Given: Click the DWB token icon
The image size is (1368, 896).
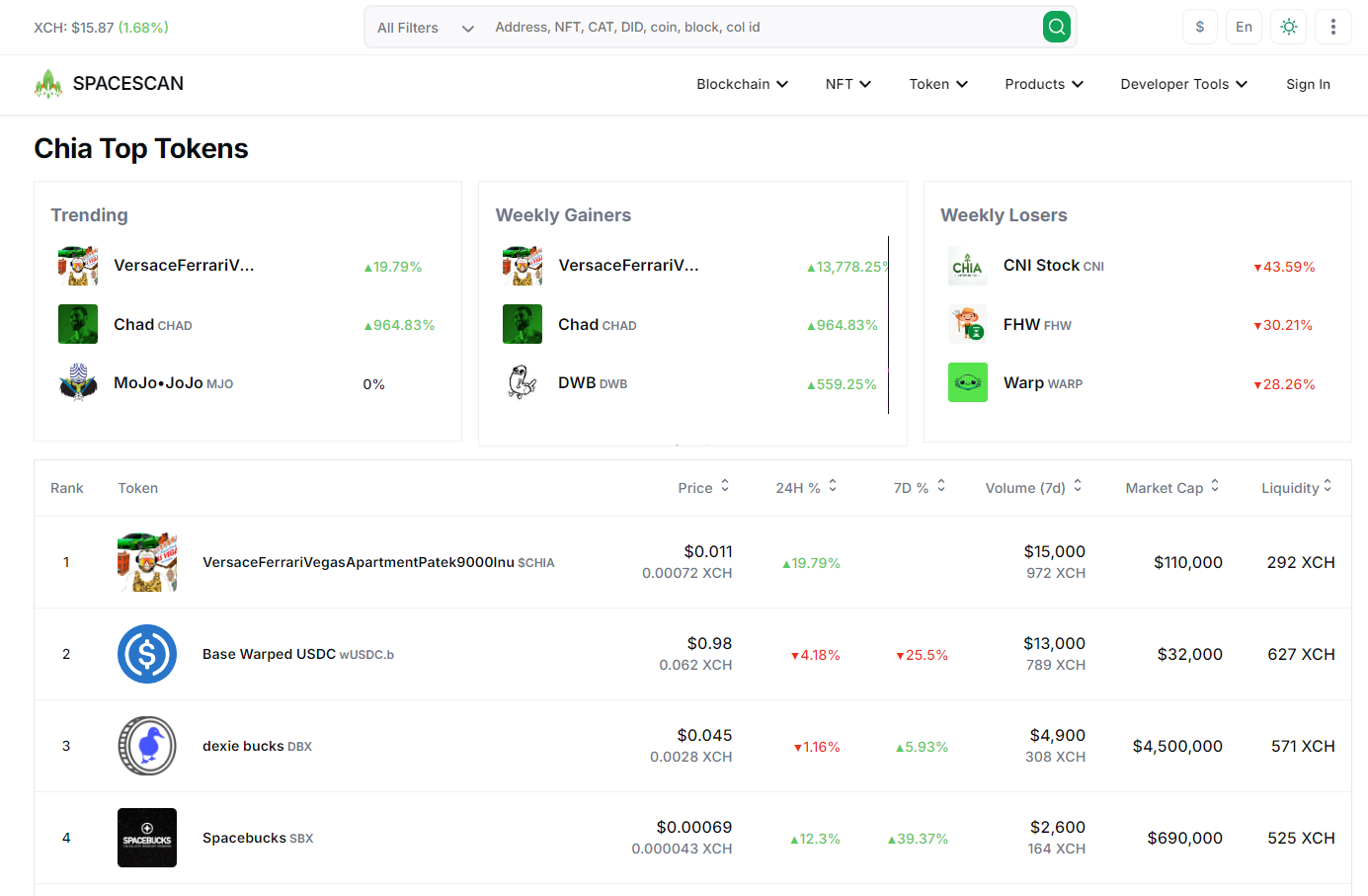Looking at the screenshot, I should [523, 382].
